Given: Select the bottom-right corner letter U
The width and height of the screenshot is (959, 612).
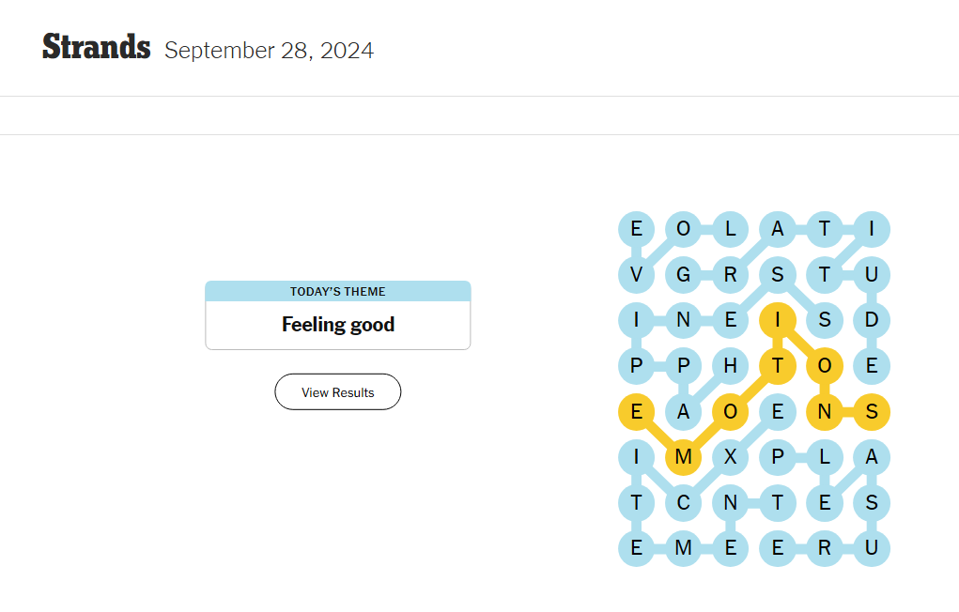Looking at the screenshot, I should coord(871,548).
